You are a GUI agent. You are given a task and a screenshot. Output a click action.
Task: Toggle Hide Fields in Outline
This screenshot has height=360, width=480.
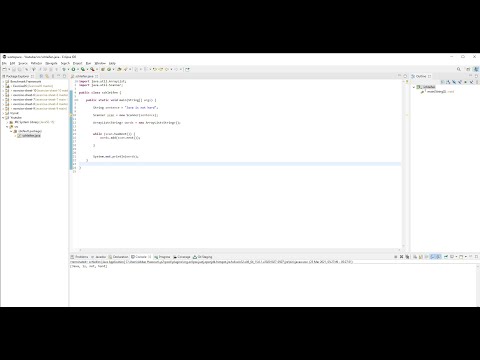pyautogui.click(x=454, y=82)
